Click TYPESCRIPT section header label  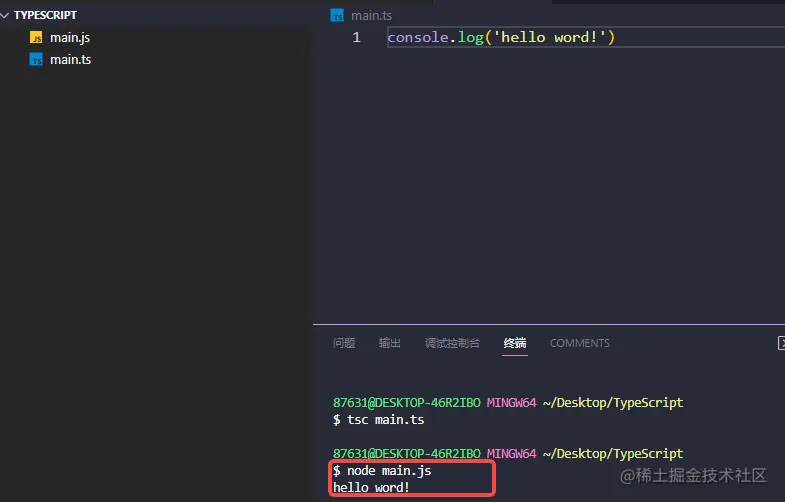[x=45, y=16]
